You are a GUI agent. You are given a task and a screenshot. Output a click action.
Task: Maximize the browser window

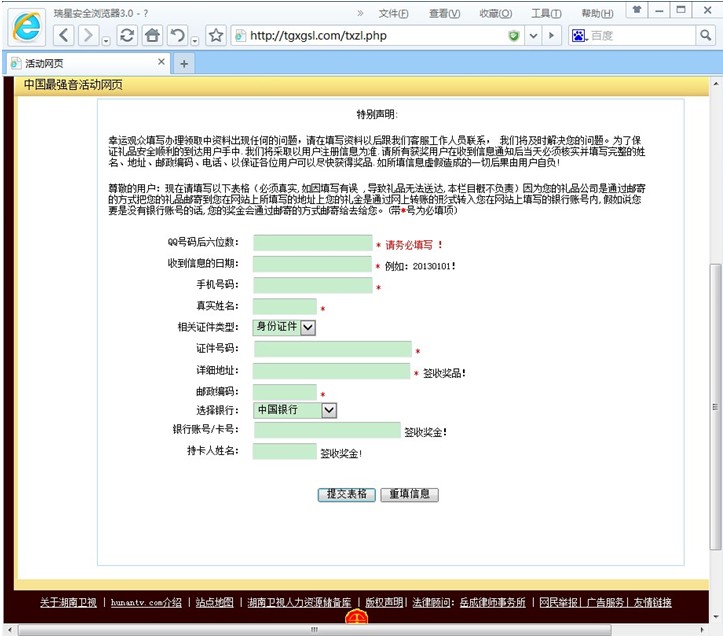(681, 10)
